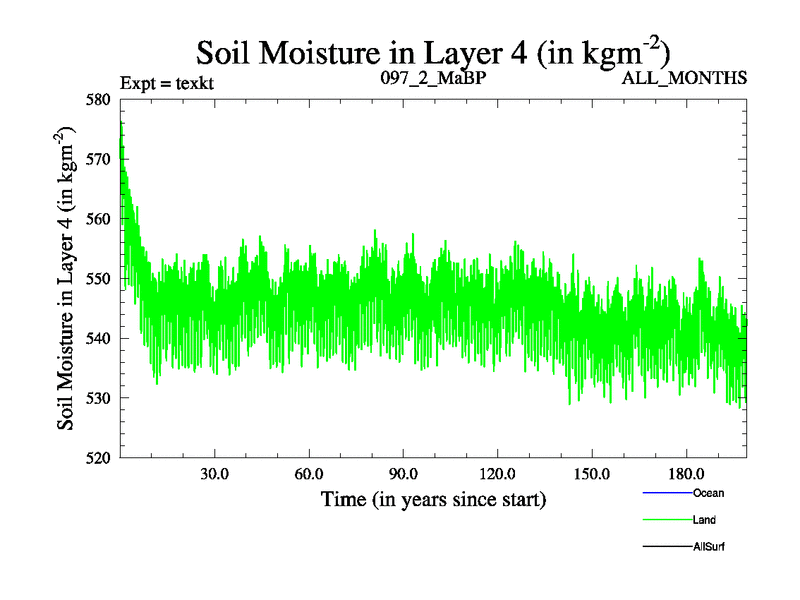Viewport: 800px width, 600px height.
Task: Select the 'Land' legend text
Action: tap(704, 520)
